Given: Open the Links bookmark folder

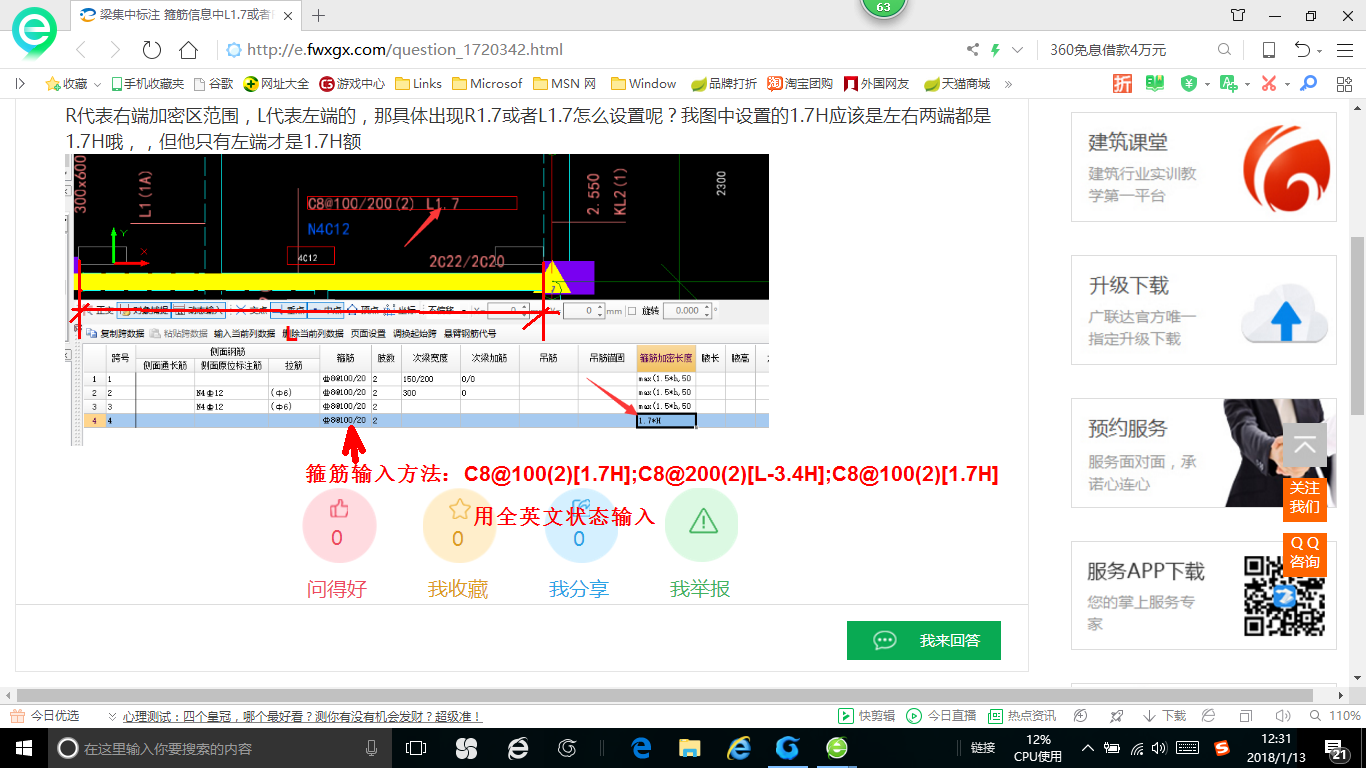Looking at the screenshot, I should tap(419, 84).
